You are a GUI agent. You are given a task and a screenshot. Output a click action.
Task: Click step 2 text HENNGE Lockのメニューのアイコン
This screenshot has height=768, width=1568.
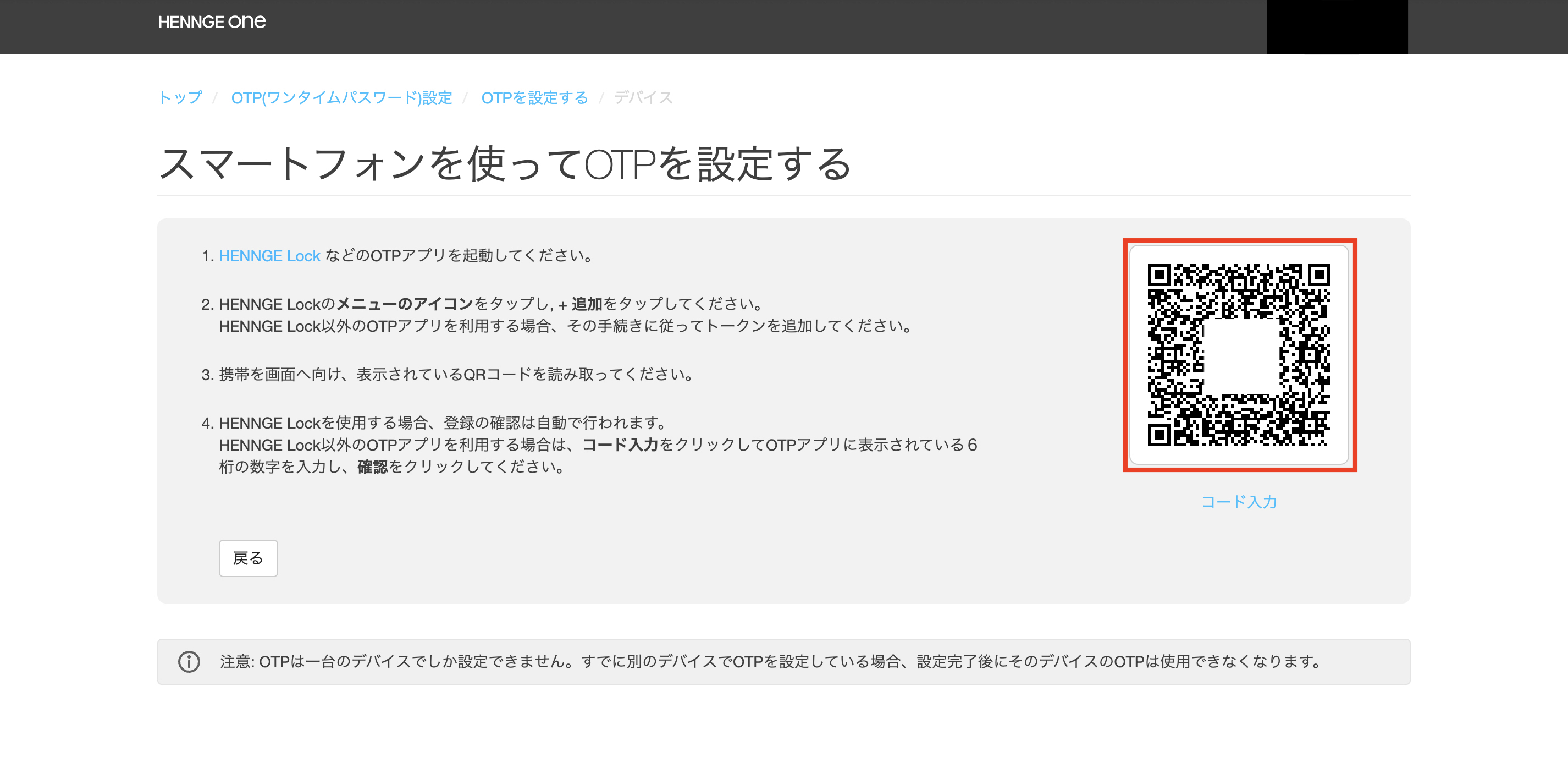click(x=346, y=304)
